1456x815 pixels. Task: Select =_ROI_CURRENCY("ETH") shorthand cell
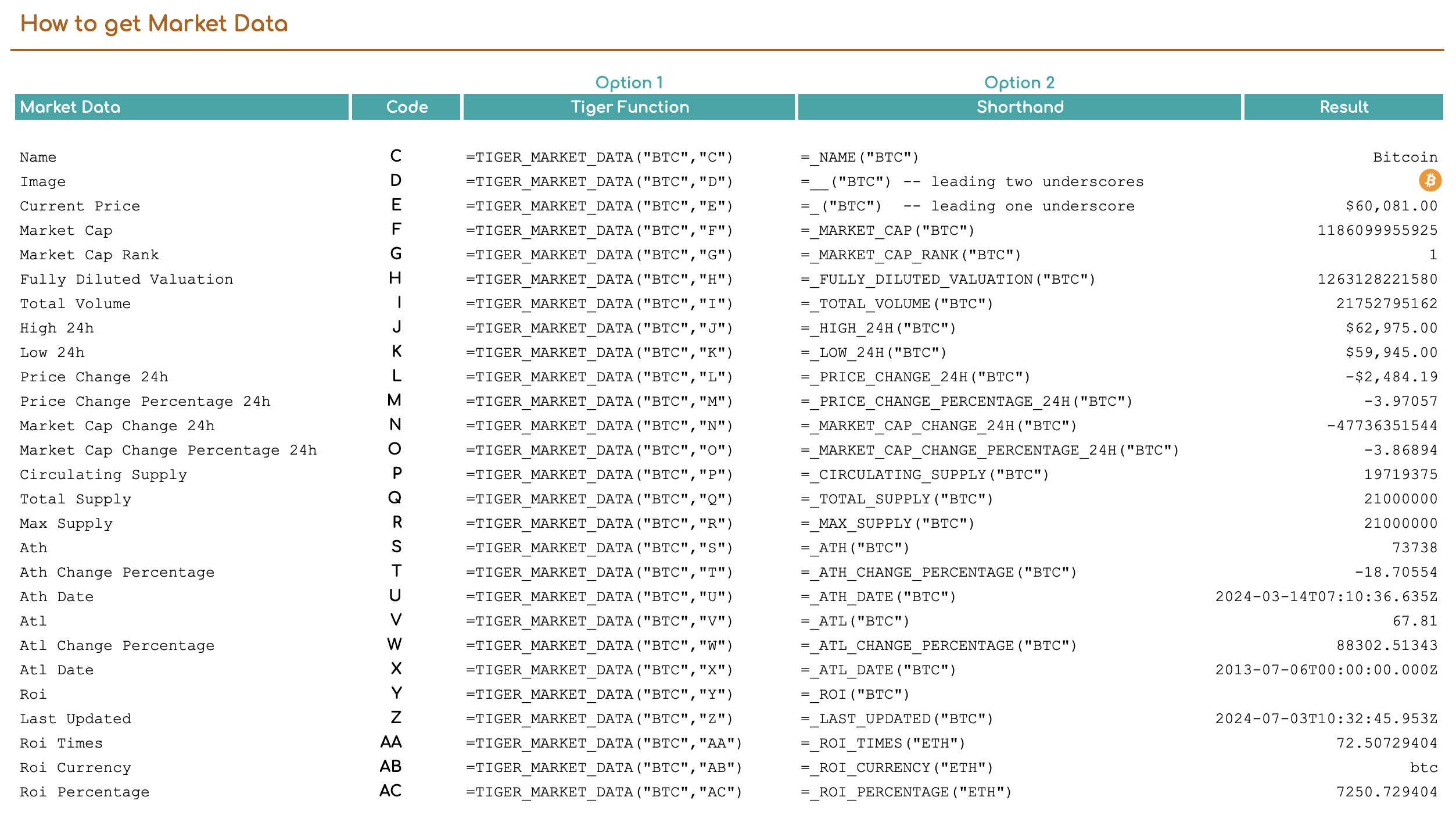pyautogui.click(x=897, y=767)
